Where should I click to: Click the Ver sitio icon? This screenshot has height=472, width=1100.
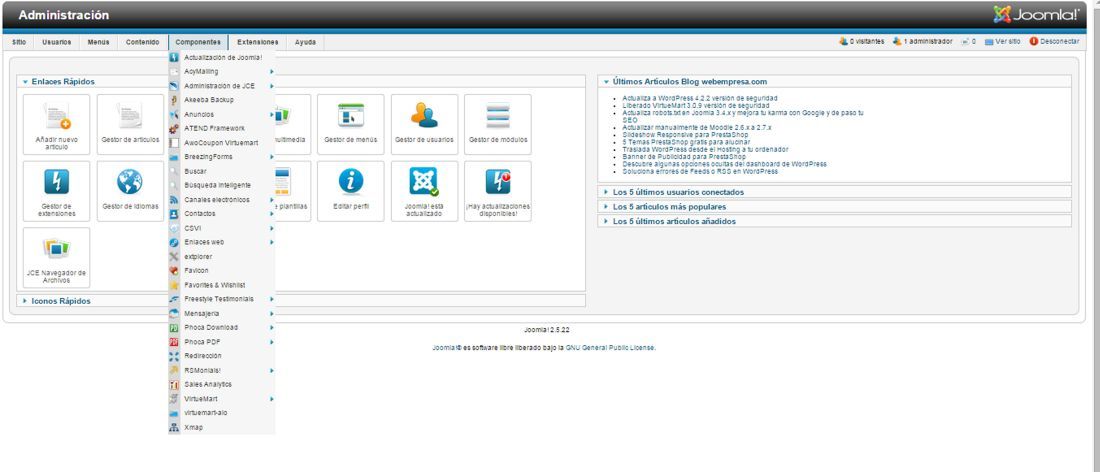coord(989,42)
